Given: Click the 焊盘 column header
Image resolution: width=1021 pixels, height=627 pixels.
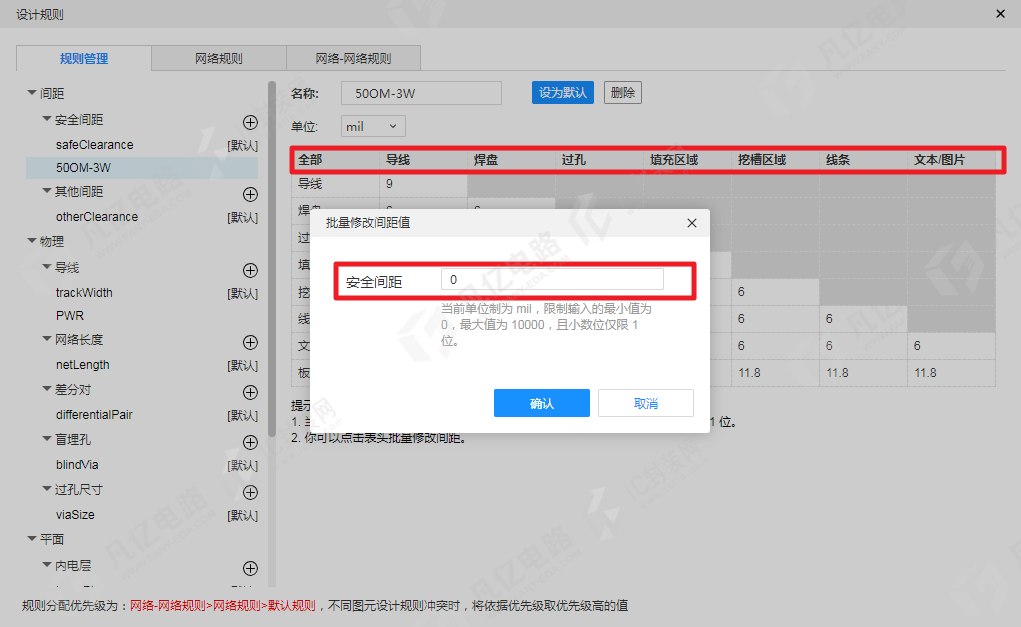Looking at the screenshot, I should pyautogui.click(x=511, y=160).
